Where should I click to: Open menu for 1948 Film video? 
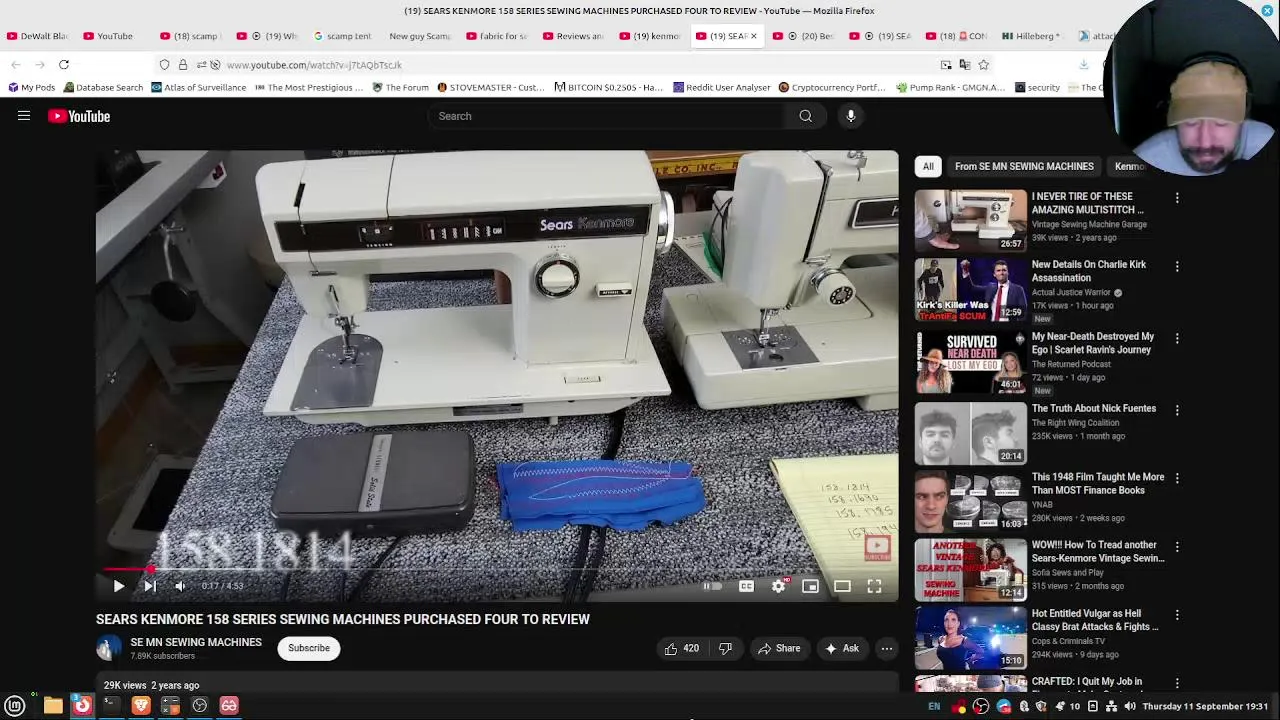1177,478
